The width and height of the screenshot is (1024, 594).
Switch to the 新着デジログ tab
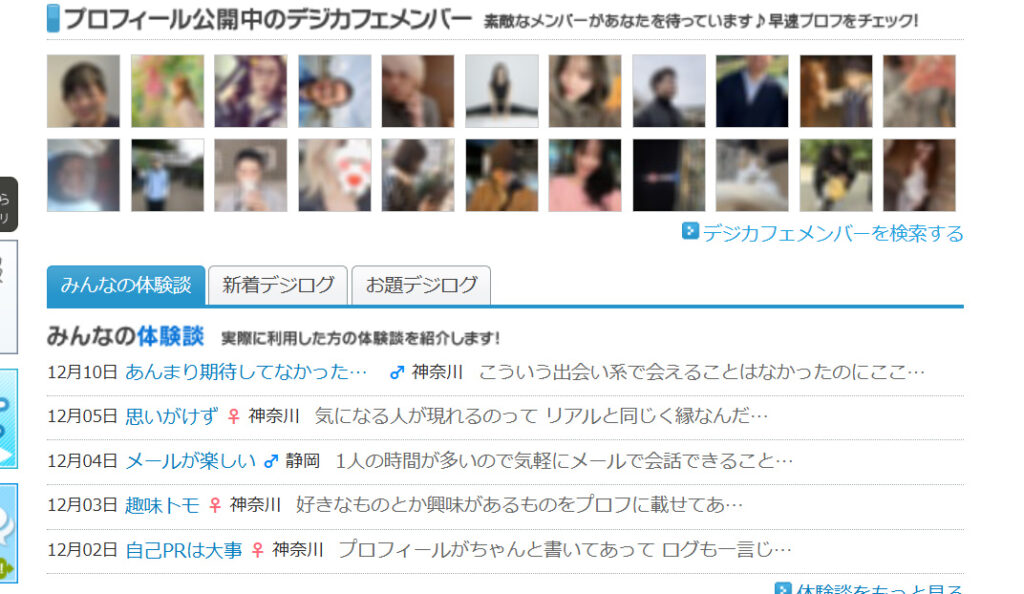click(x=278, y=285)
